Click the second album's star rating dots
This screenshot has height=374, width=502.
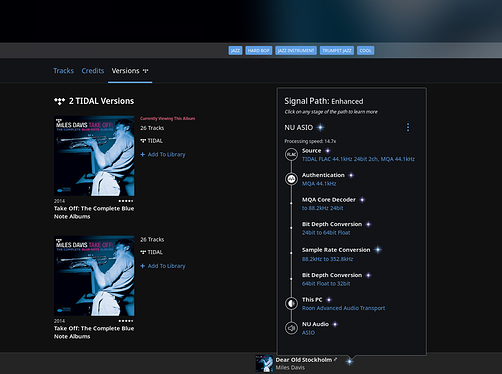pyautogui.click(x=126, y=321)
